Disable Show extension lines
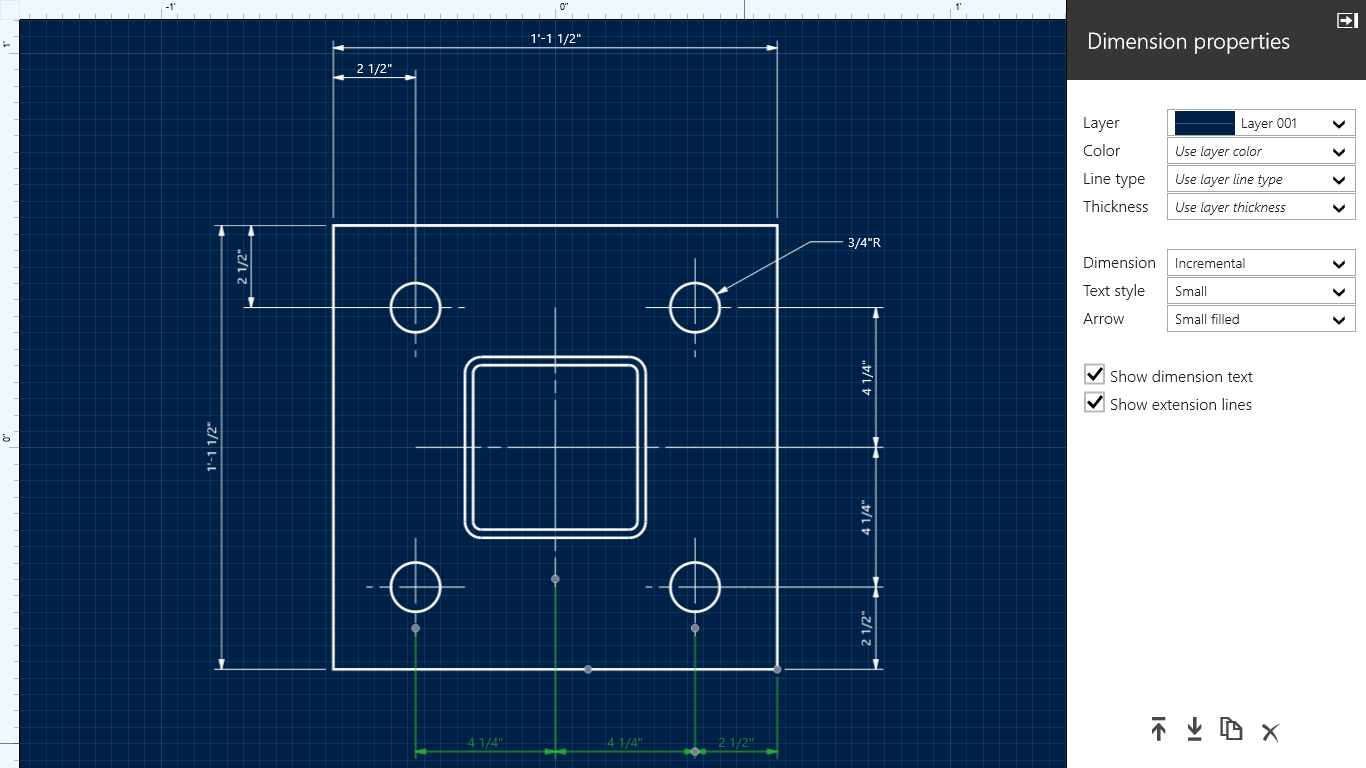1366x768 pixels. (x=1094, y=403)
